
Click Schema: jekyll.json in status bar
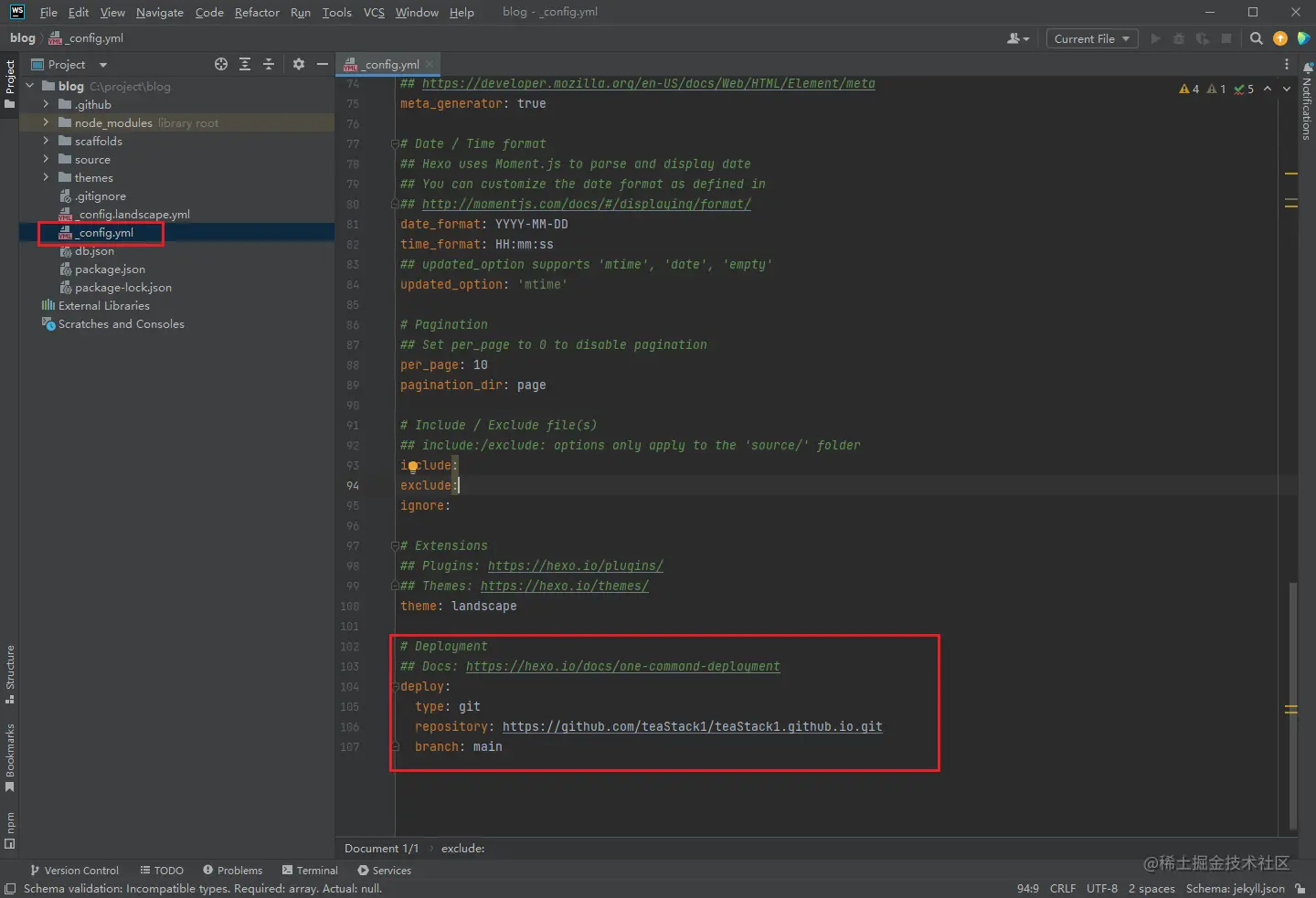coord(1236,888)
